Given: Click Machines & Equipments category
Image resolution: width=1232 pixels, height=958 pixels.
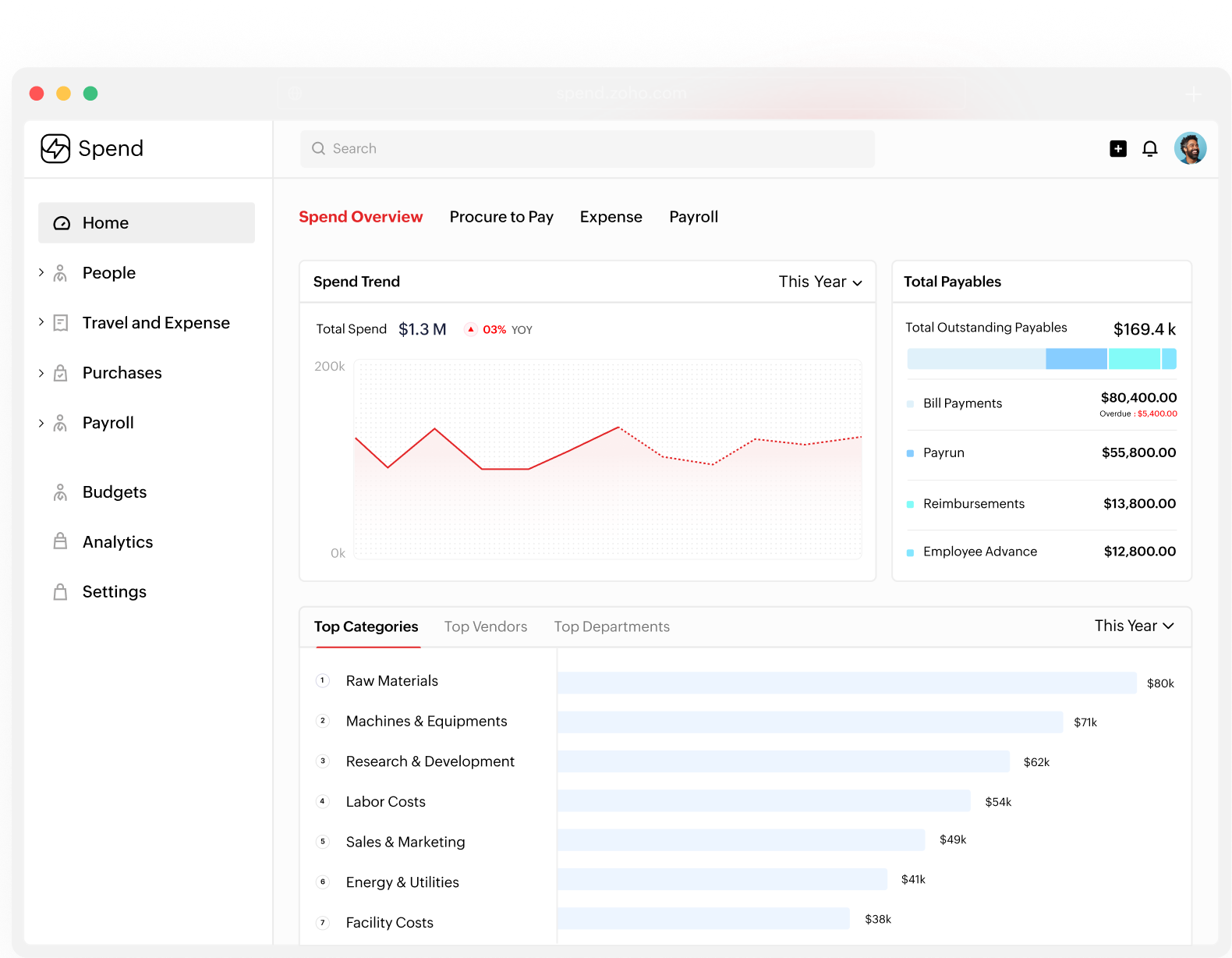Looking at the screenshot, I should 427,721.
